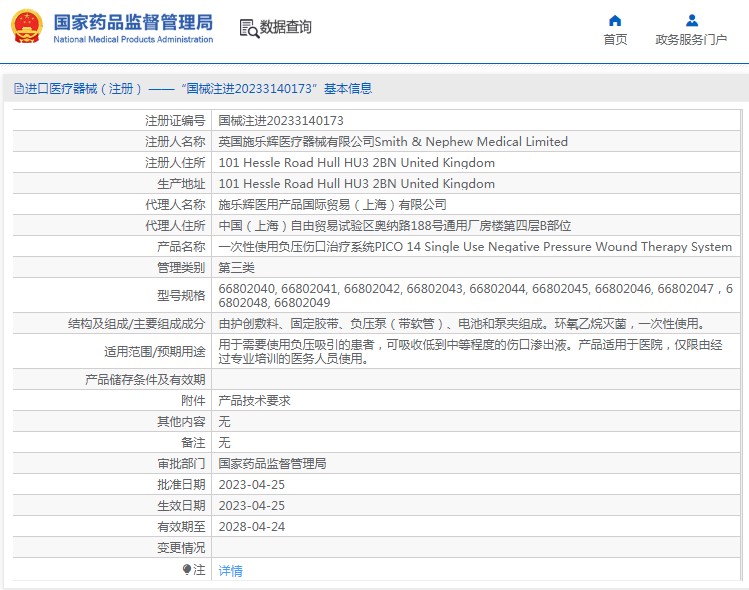
Task: Click product name PICO 14 Single Use value
Action: click(475, 247)
